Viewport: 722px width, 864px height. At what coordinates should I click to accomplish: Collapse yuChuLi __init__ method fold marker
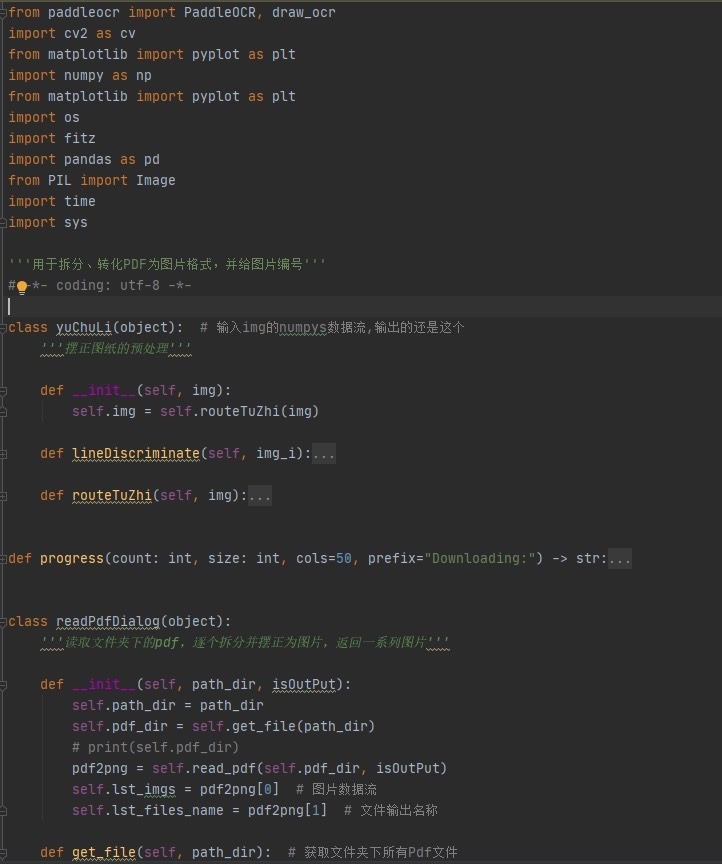tap(3, 391)
